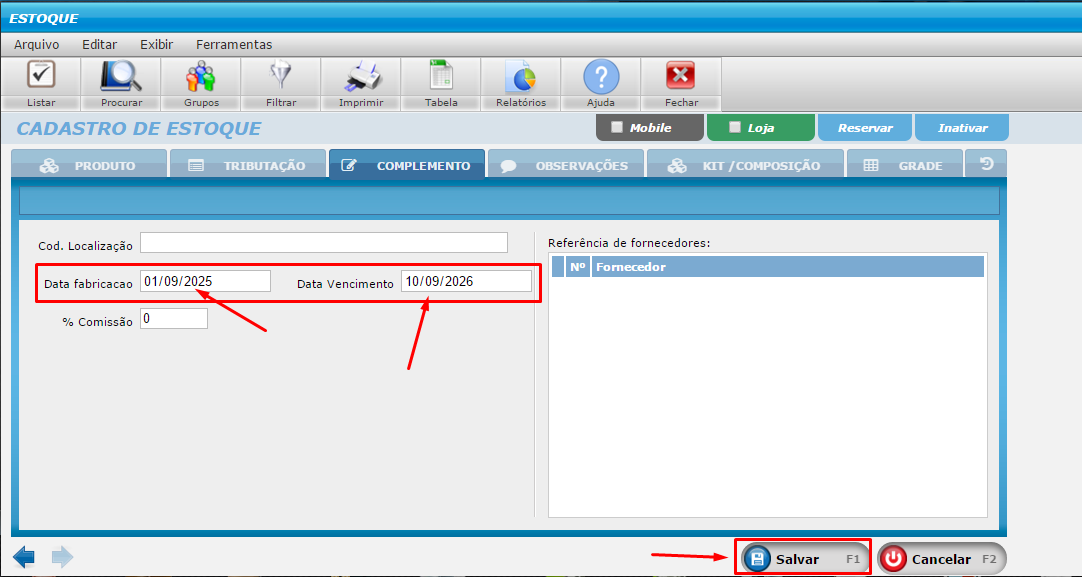Open the Arquivo menu

[x=36, y=44]
